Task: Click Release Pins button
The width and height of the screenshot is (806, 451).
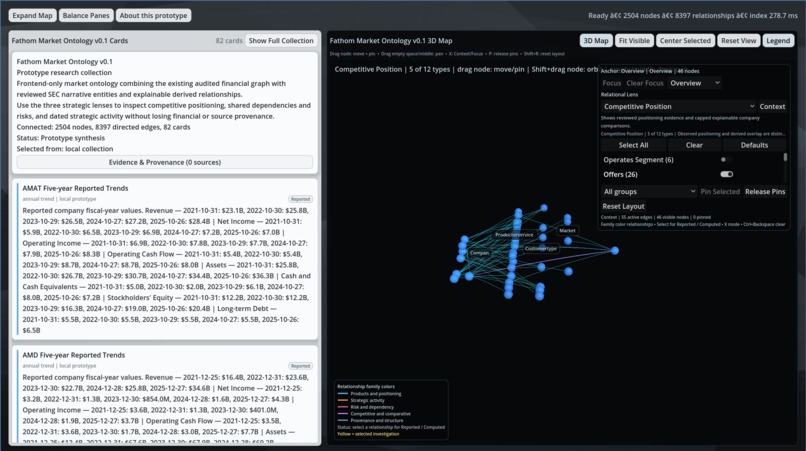Action: click(765, 191)
